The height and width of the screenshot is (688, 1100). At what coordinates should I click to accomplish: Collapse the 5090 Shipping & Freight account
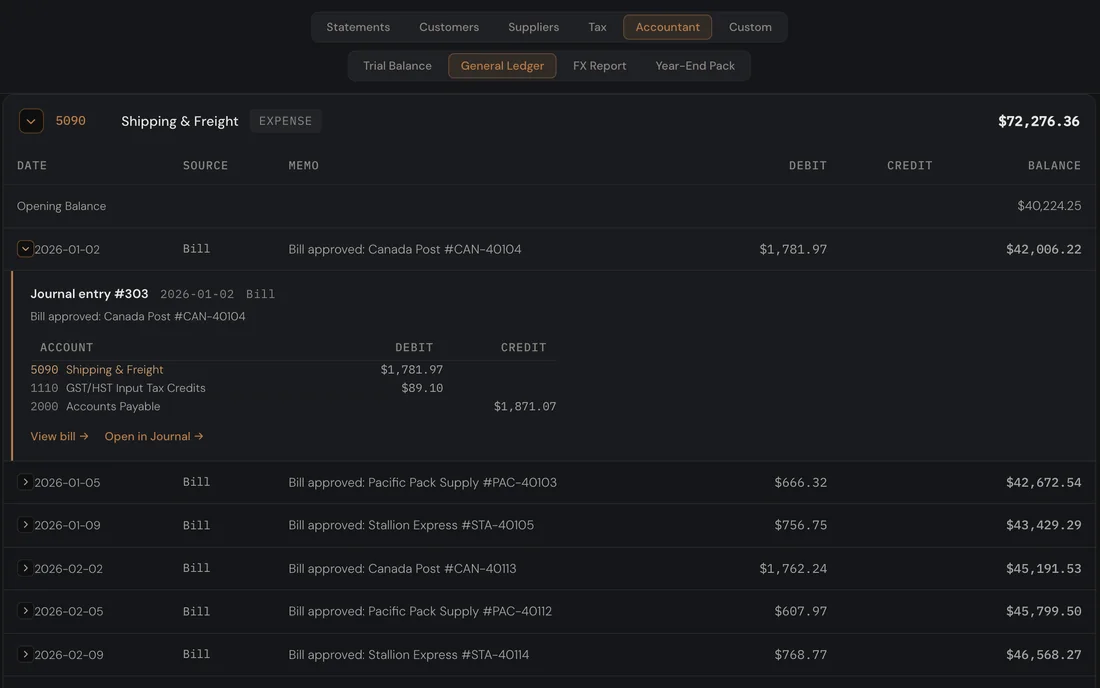point(31,121)
